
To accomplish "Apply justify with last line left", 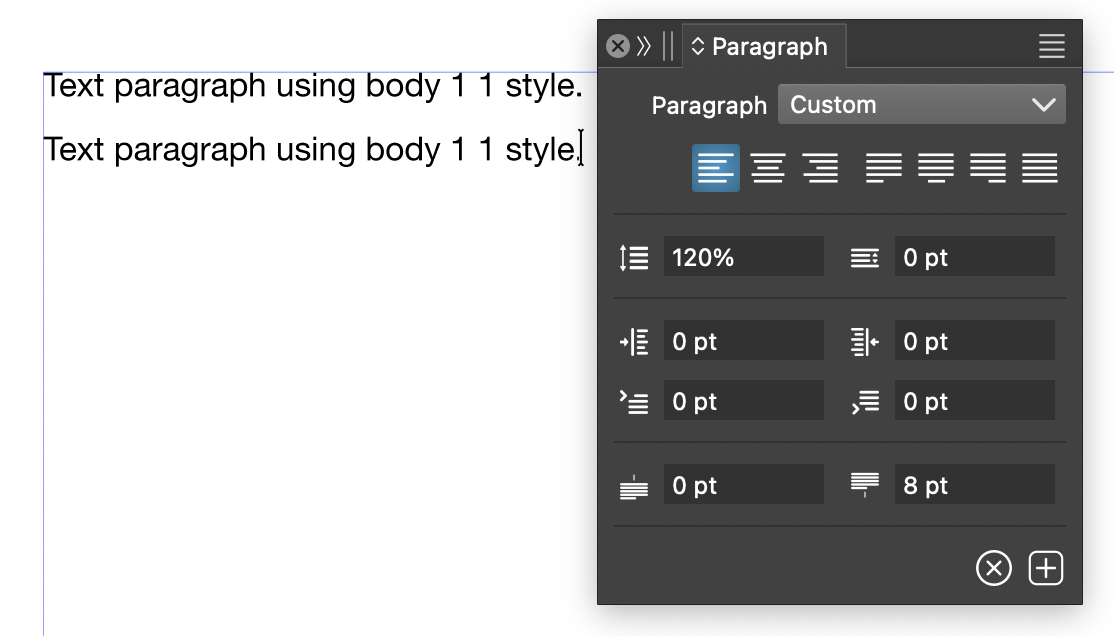I will (x=884, y=168).
